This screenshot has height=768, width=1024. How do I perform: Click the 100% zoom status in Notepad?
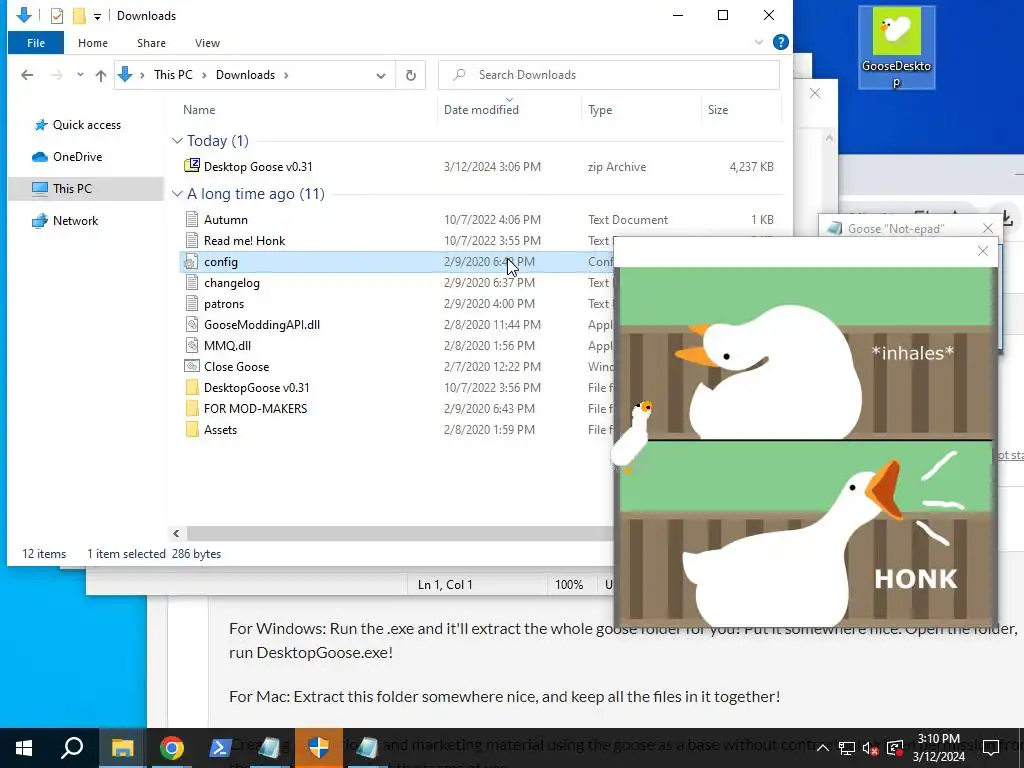pos(569,585)
